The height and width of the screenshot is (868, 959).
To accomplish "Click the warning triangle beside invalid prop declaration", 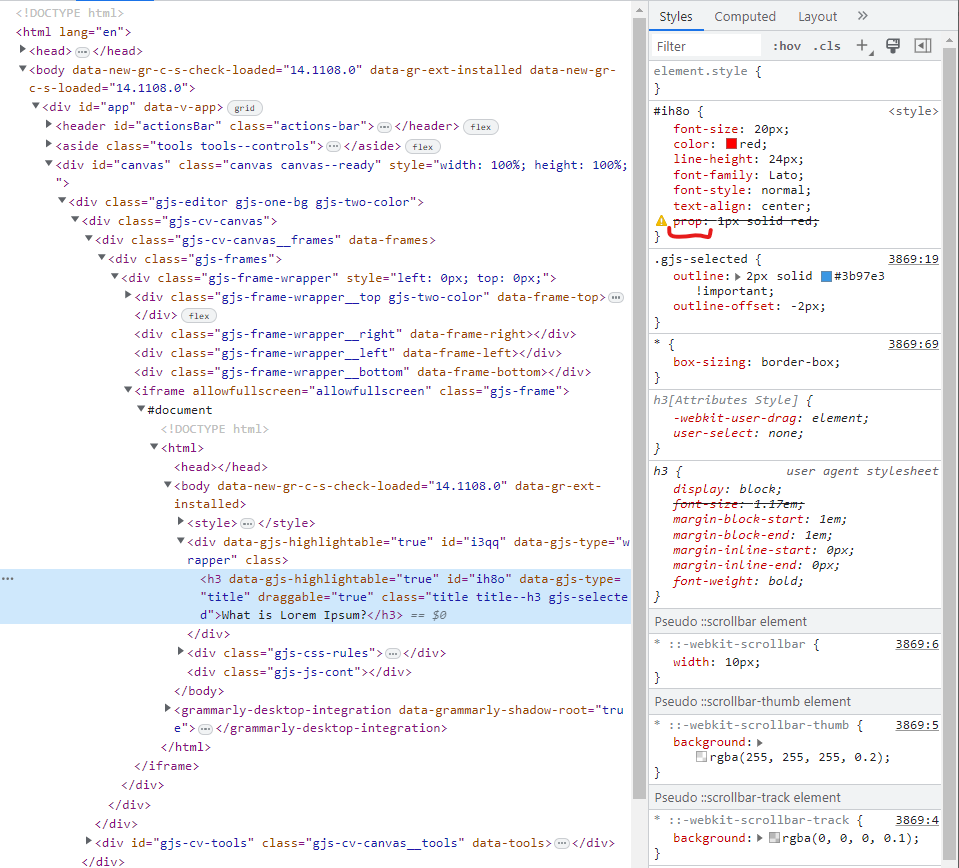I will [660, 220].
